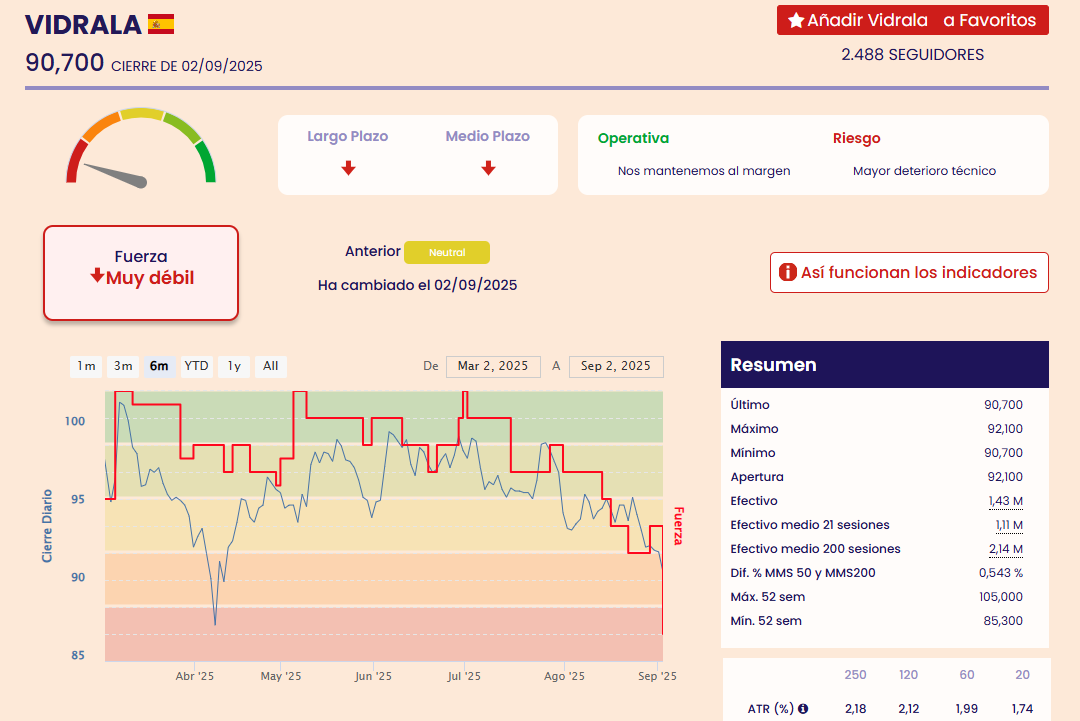Click the yellow Neutral badge
1080x721 pixels.
point(447,252)
